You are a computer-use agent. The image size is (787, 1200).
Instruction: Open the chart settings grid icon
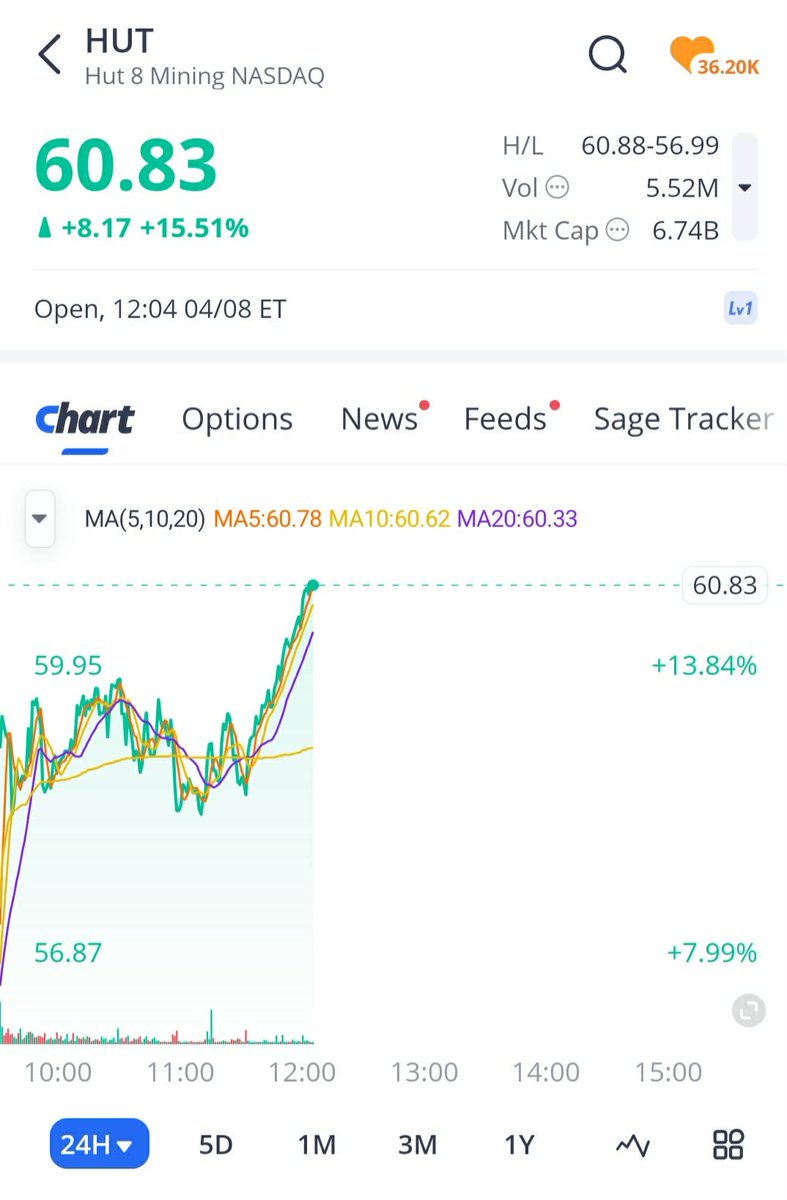tap(728, 1144)
